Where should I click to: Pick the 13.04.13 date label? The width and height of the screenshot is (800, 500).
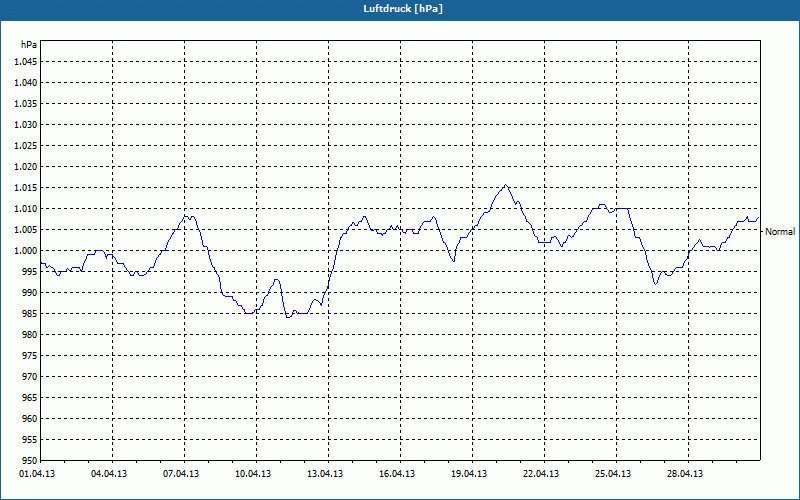[325, 474]
